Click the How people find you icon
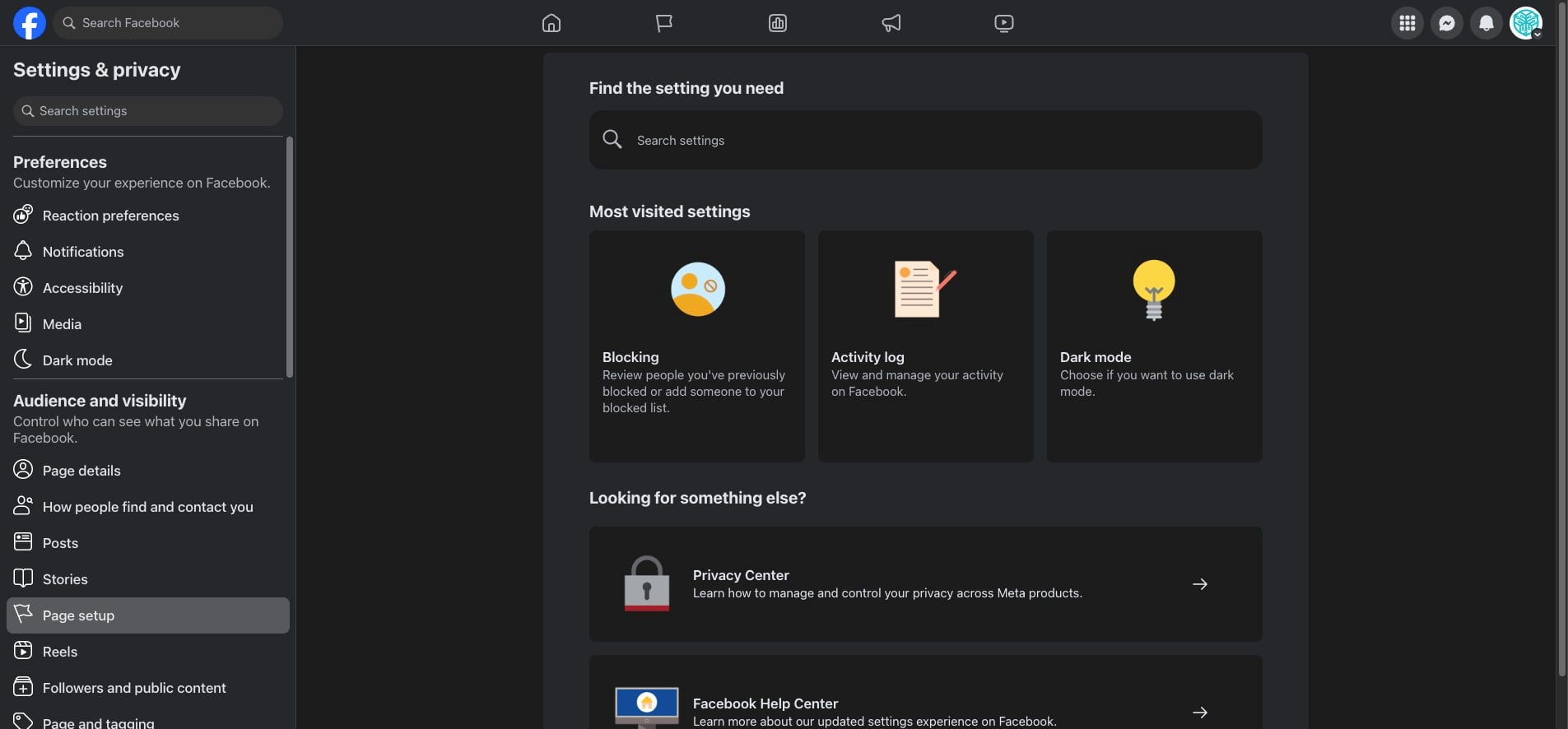The height and width of the screenshot is (729, 1568). [x=23, y=506]
